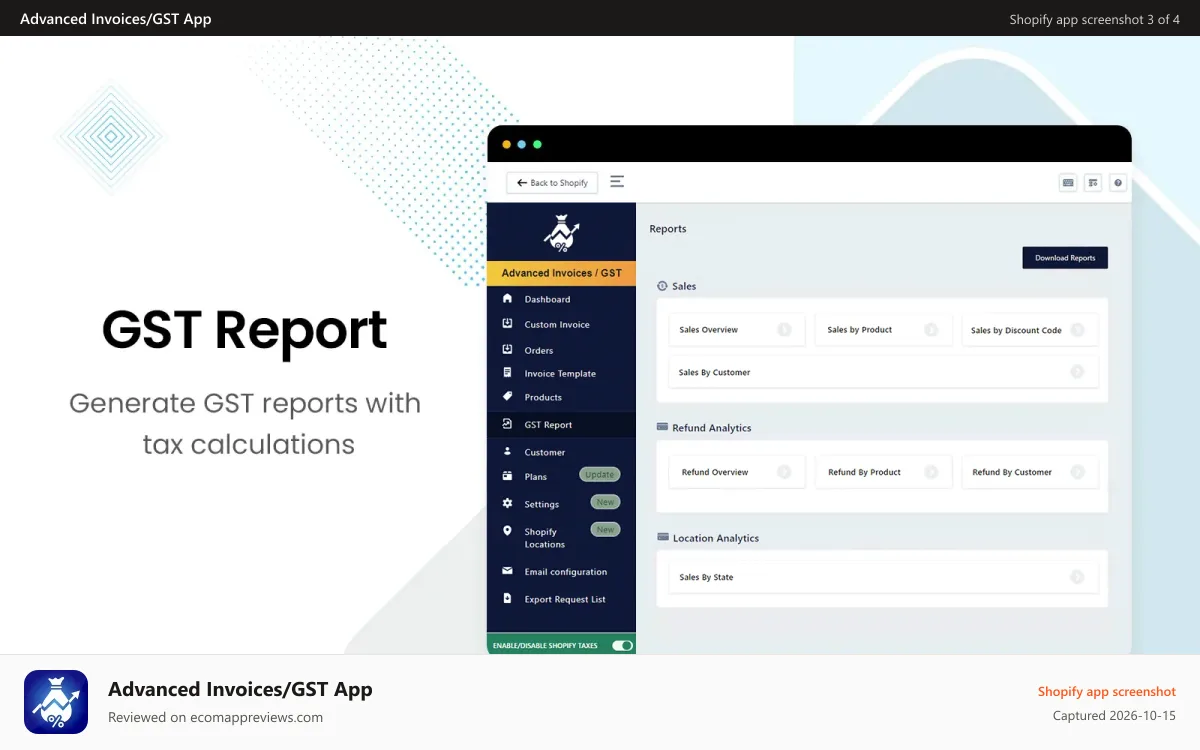Click the list settings icon in top bar

click(x=1093, y=183)
